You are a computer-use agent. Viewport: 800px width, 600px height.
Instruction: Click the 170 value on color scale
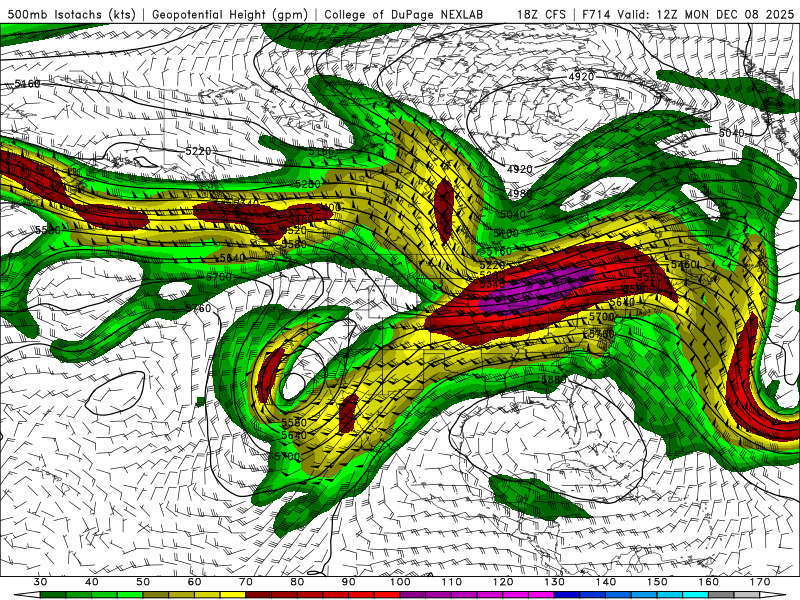tap(760, 582)
